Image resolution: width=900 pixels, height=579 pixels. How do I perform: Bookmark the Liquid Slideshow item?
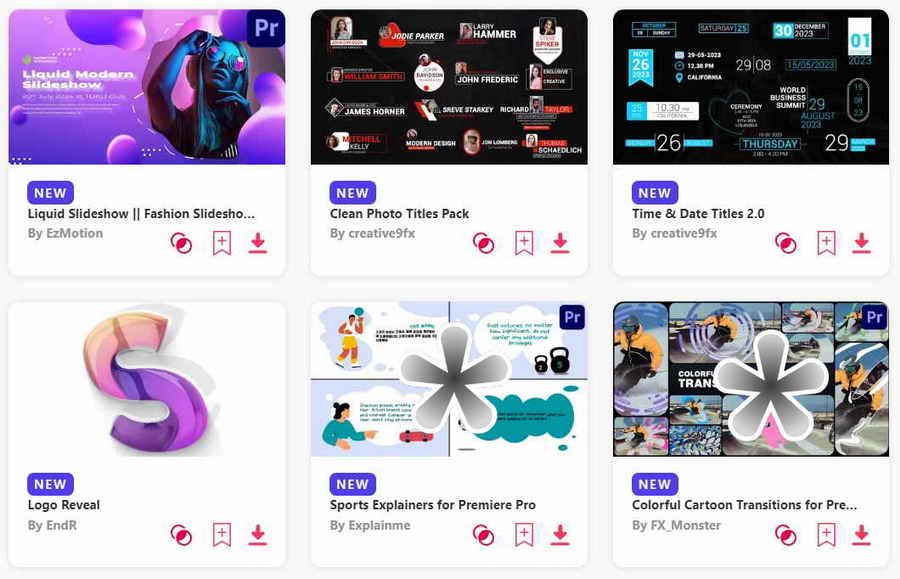click(222, 243)
